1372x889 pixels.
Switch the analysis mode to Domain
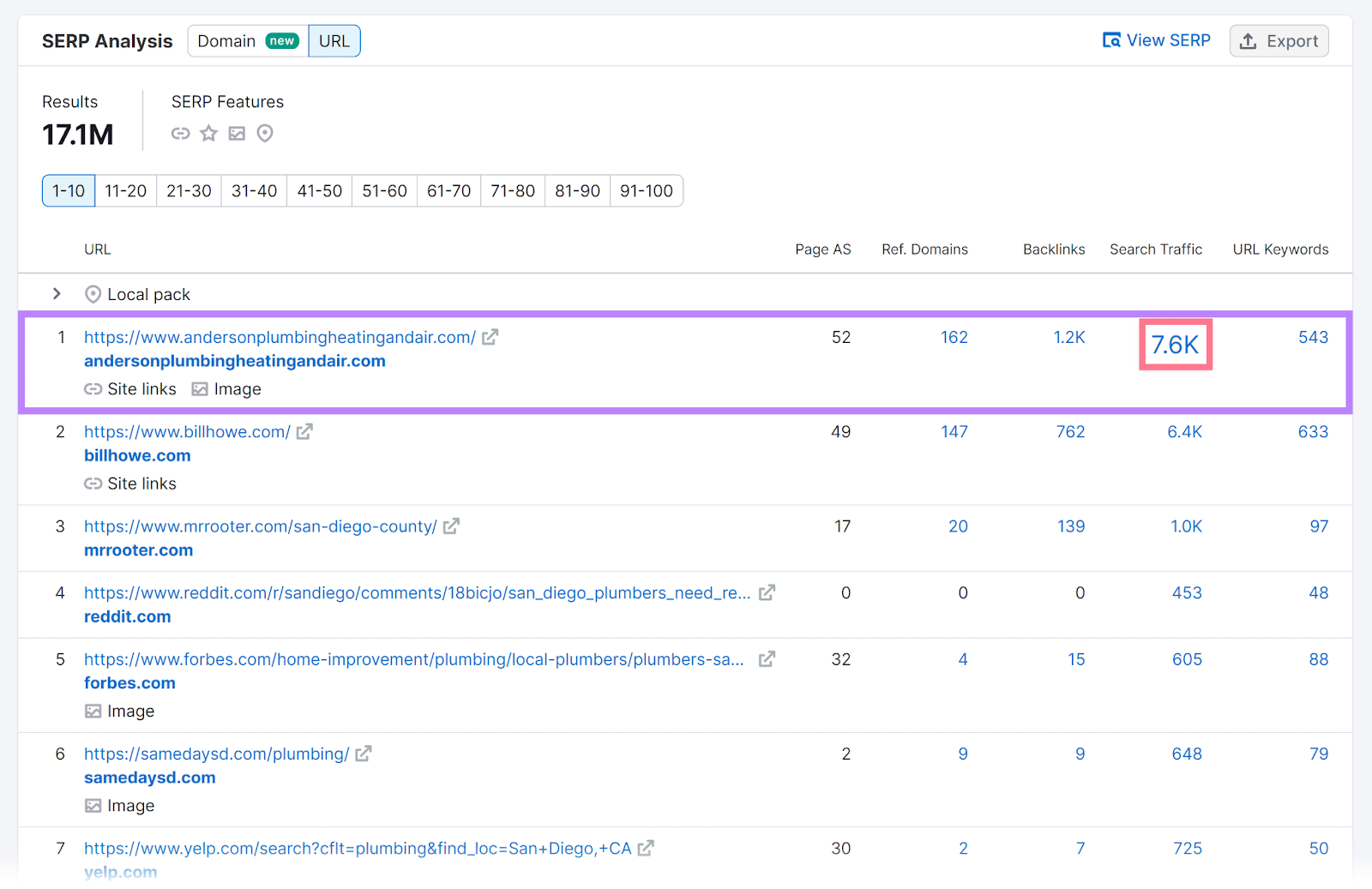pos(226,40)
